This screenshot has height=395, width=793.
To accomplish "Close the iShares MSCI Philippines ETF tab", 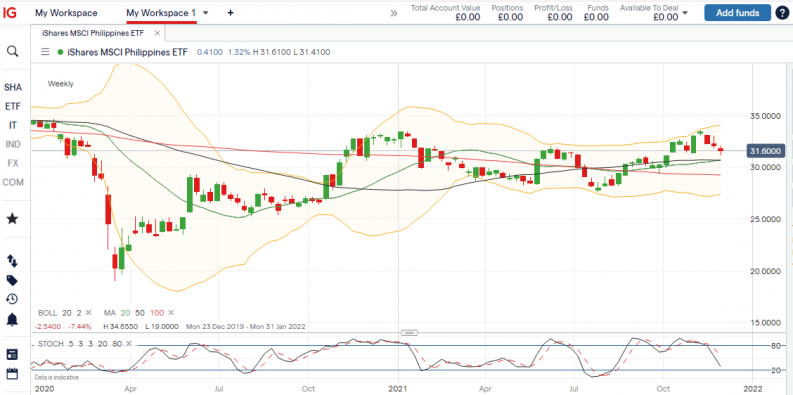I will [157, 33].
